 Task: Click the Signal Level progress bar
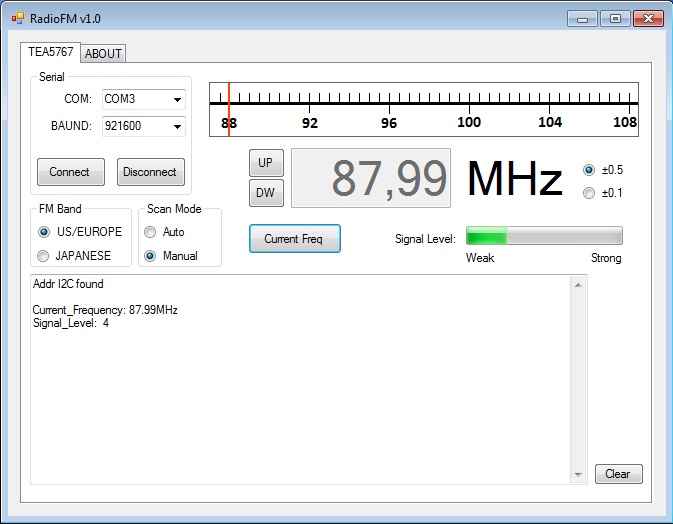[544, 236]
